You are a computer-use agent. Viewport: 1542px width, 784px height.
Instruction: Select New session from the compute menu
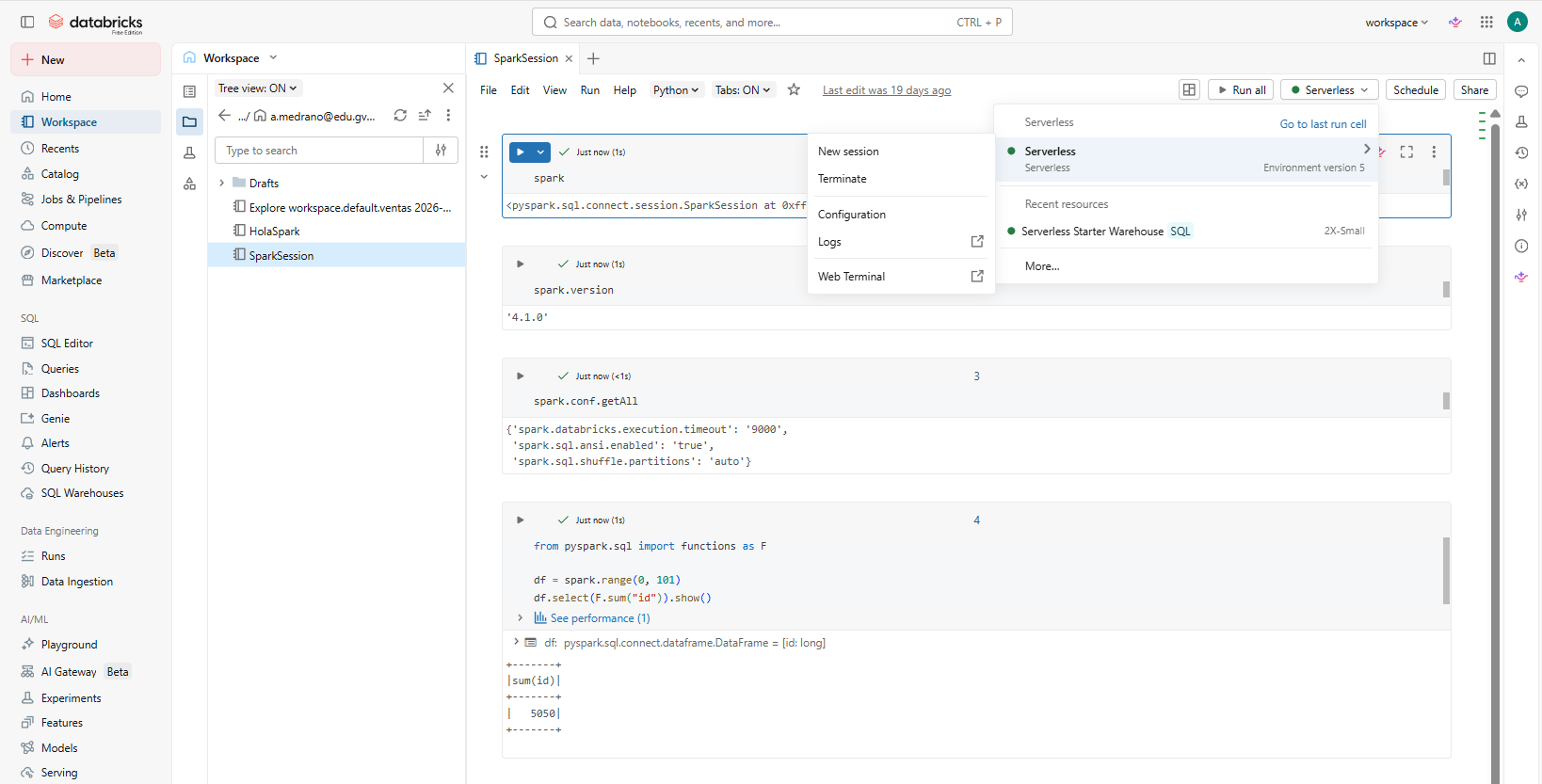[901, 152]
